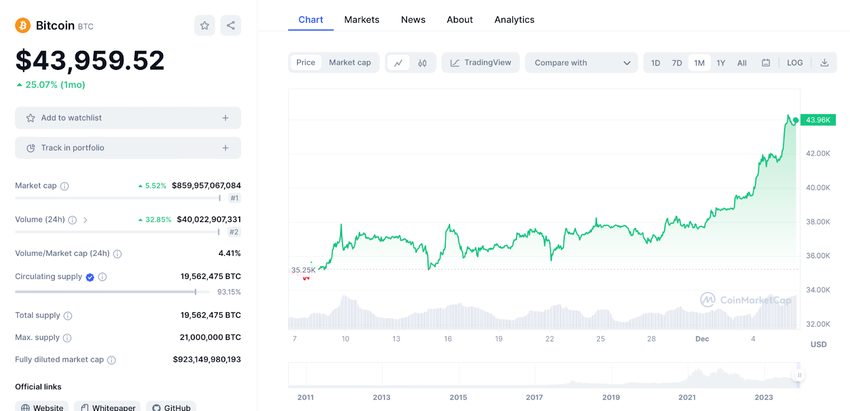Switch to line chart view icon
Viewport: 850px width, 411px height.
click(x=398, y=63)
